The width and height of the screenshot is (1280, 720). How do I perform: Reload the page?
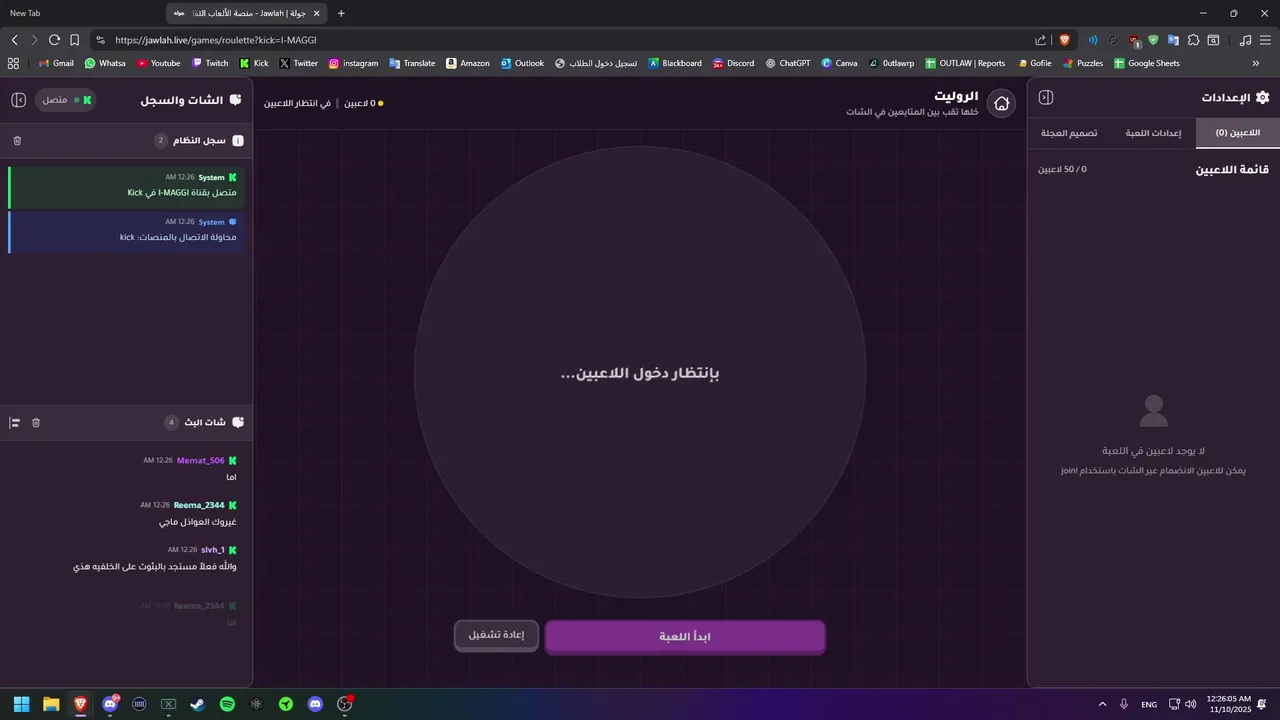(x=55, y=40)
